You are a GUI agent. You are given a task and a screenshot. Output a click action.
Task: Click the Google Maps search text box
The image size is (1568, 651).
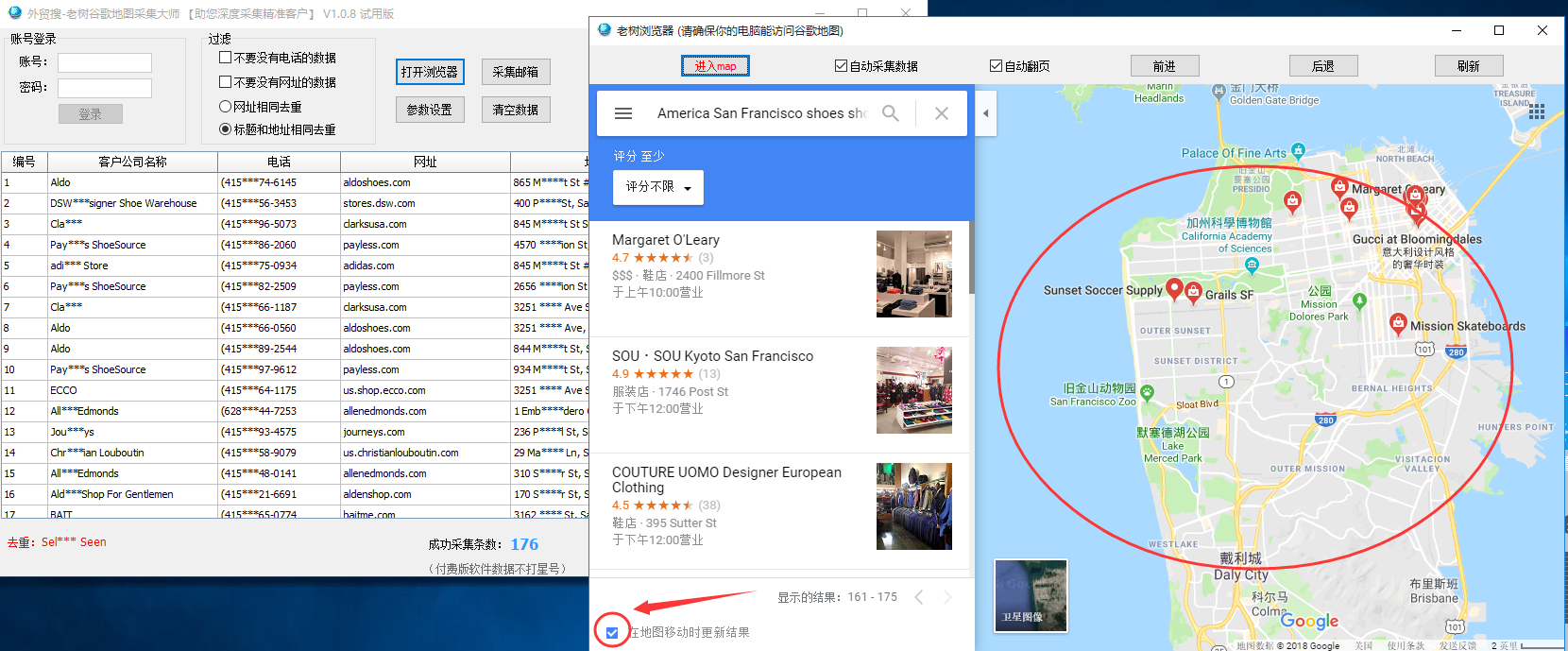click(760, 113)
